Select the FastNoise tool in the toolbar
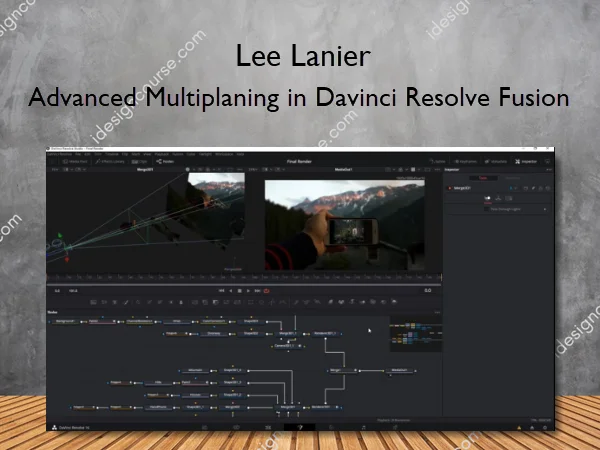Image resolution: width=600 pixels, height=450 pixels. [x=104, y=302]
